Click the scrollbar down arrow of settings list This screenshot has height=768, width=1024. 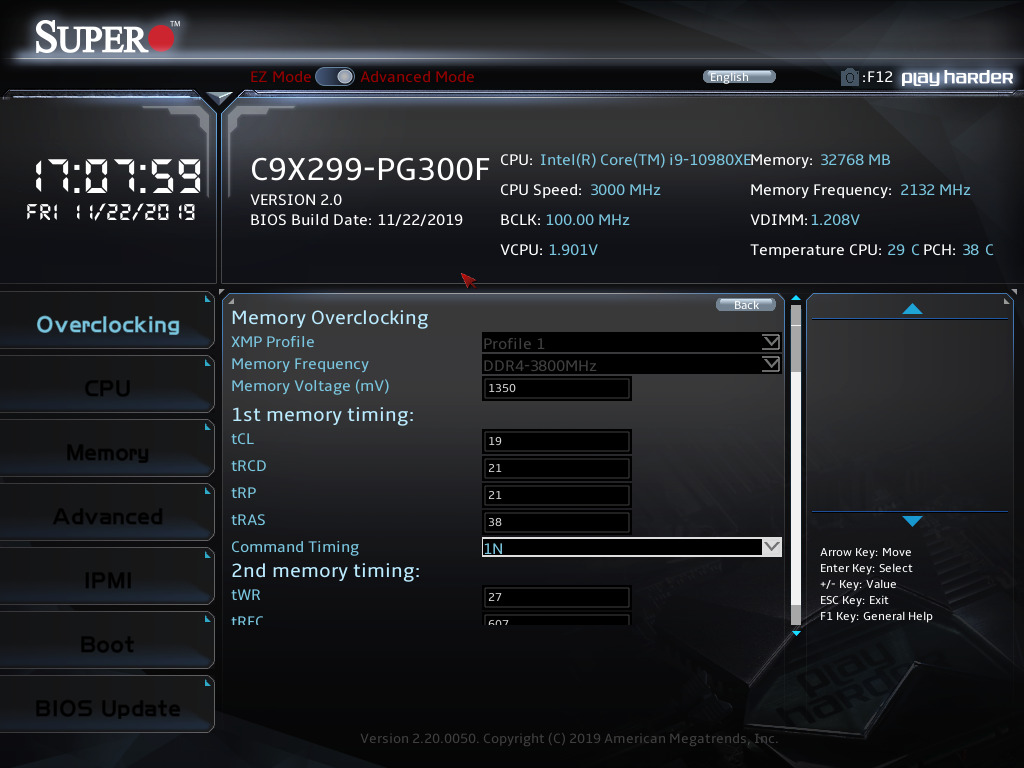coord(795,633)
